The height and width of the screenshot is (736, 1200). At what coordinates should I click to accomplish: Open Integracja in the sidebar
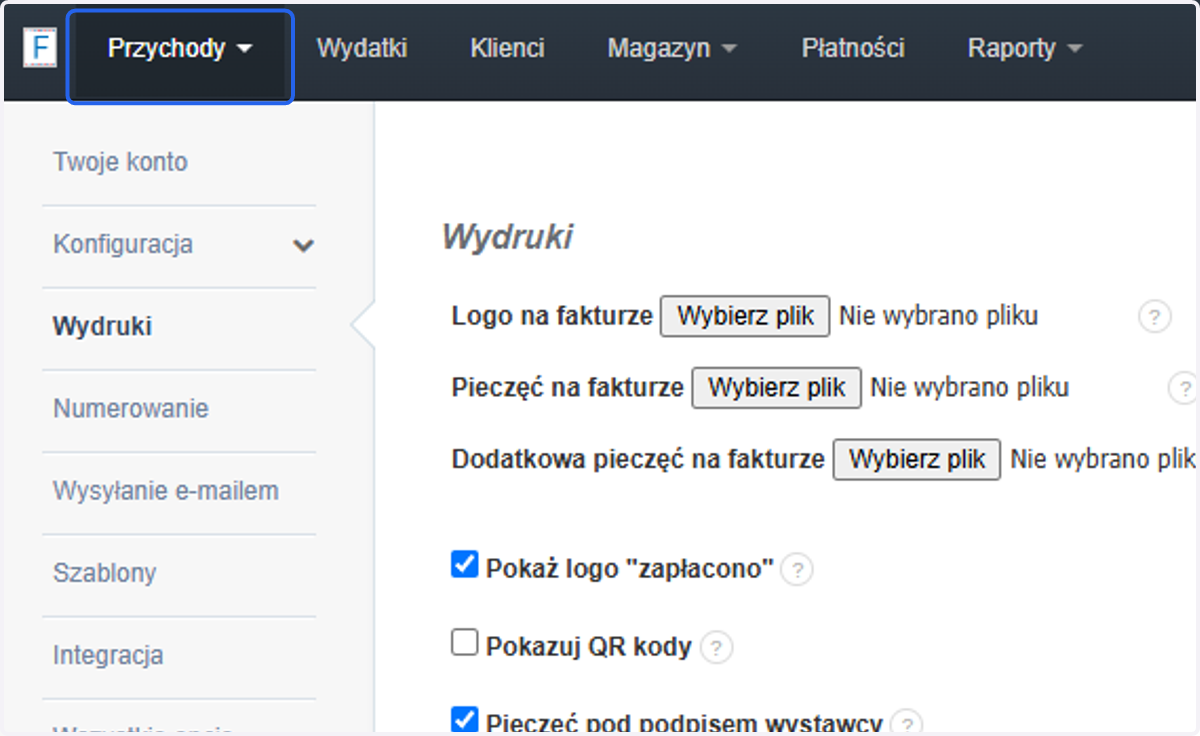pos(108,656)
